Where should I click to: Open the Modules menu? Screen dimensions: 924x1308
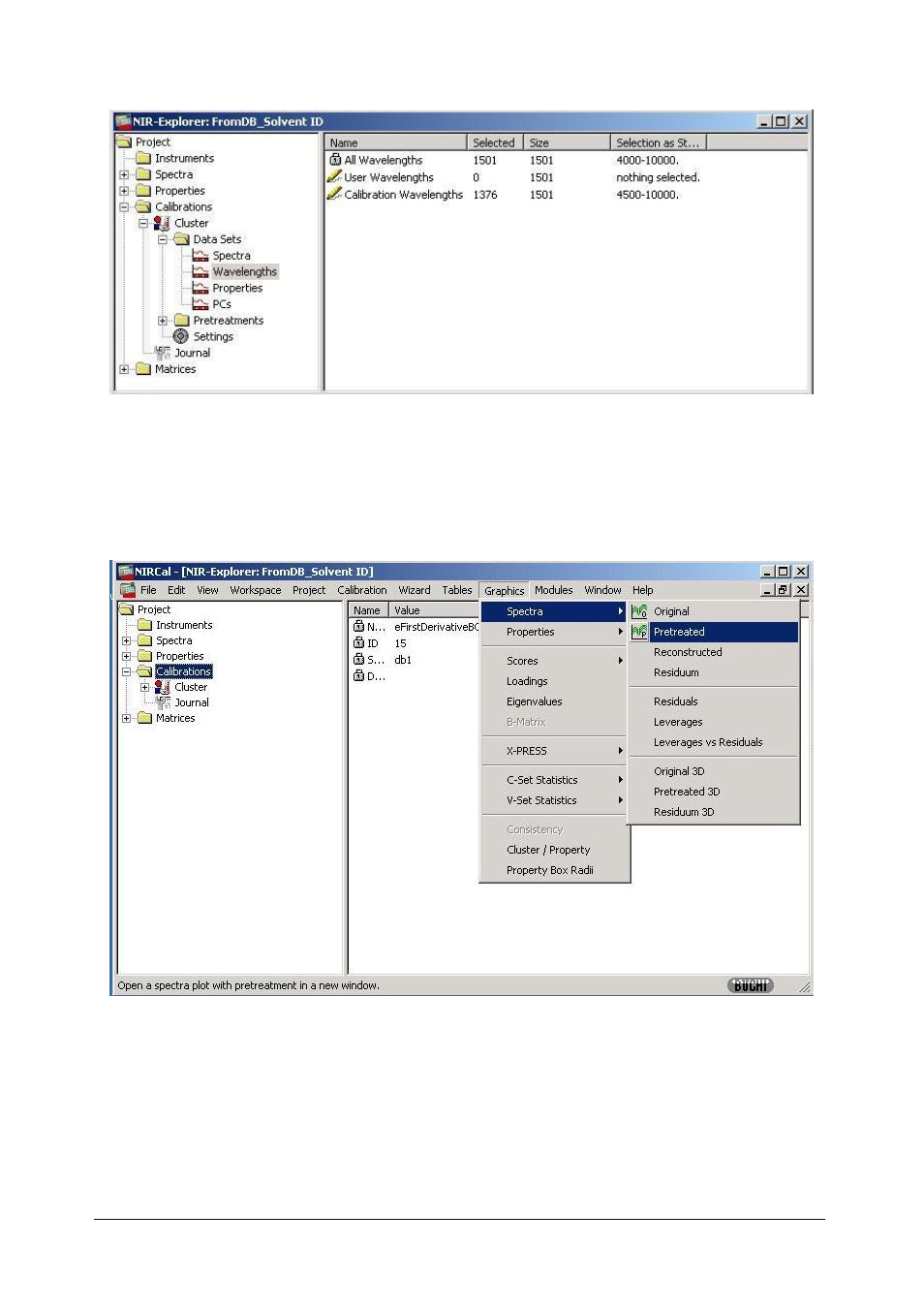[554, 590]
